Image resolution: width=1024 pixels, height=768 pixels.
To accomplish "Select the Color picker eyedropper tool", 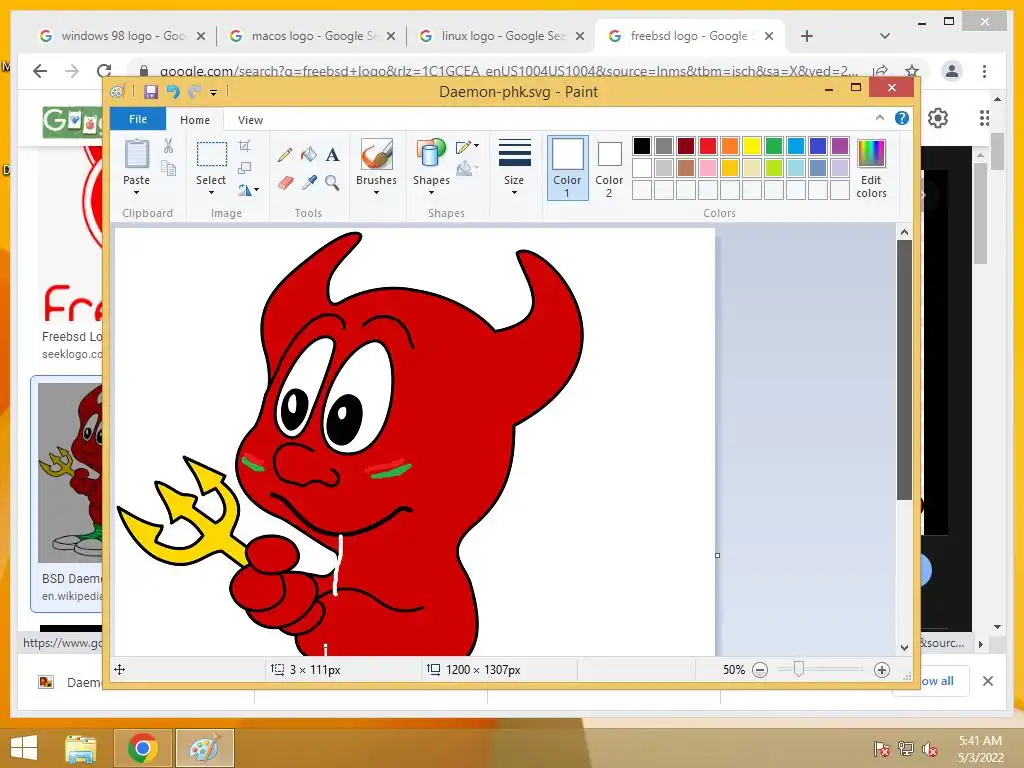I will pos(308,182).
